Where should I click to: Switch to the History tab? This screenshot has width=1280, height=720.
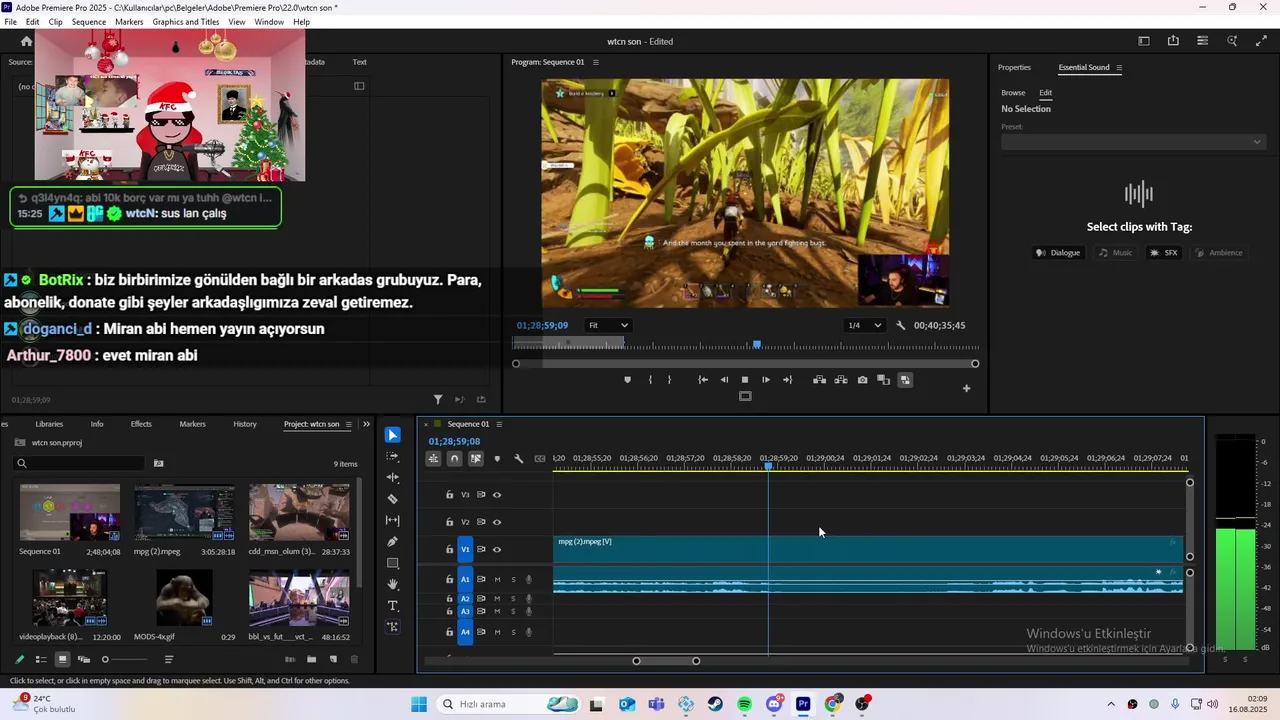[245, 424]
